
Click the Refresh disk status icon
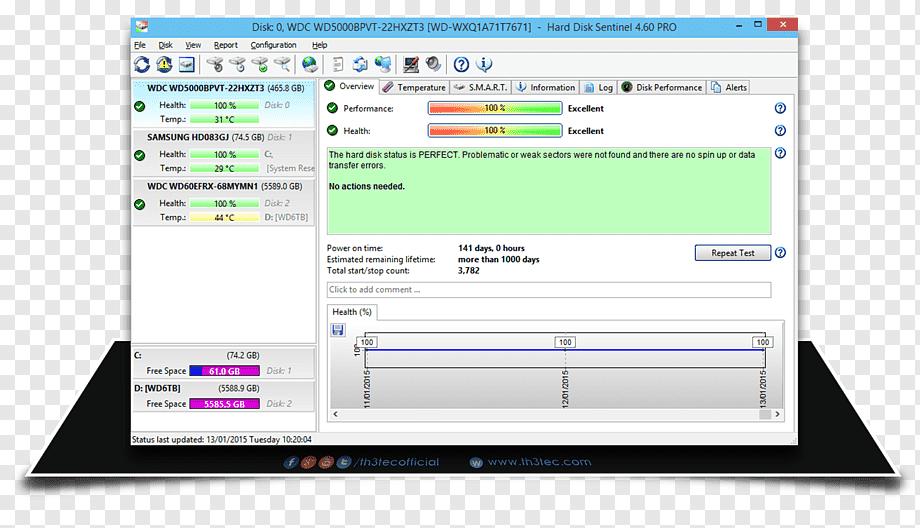(x=142, y=65)
